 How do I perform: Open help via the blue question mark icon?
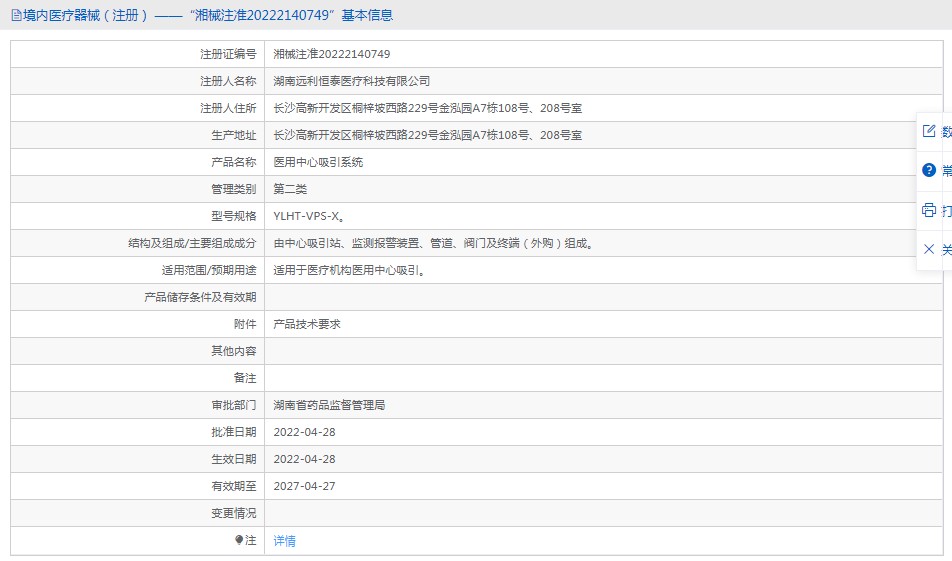929,170
